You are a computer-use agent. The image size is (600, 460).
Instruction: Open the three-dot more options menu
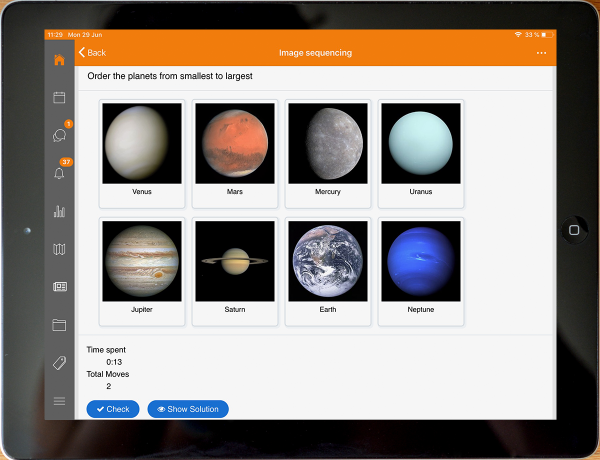[541, 53]
